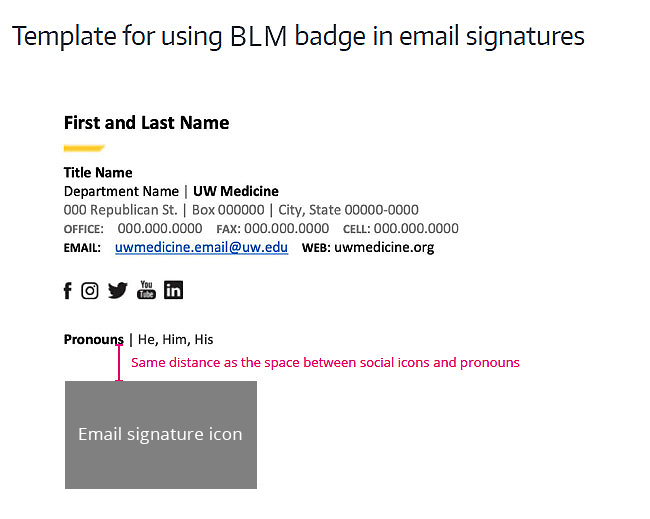Open the uwmedicine.email@uw.edu link
Screen dimensions: 650x519
point(201,247)
